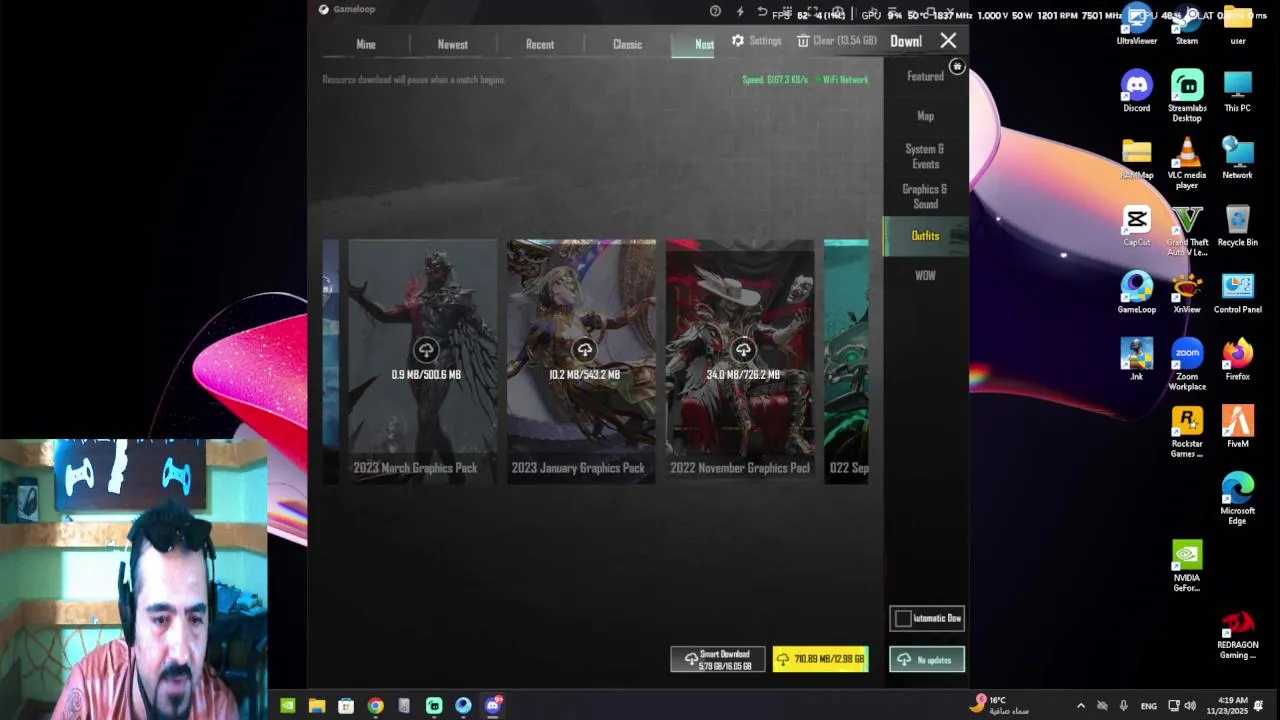Download the 2023 March Graphics Pack
This screenshot has width=1280, height=720.
click(426, 350)
